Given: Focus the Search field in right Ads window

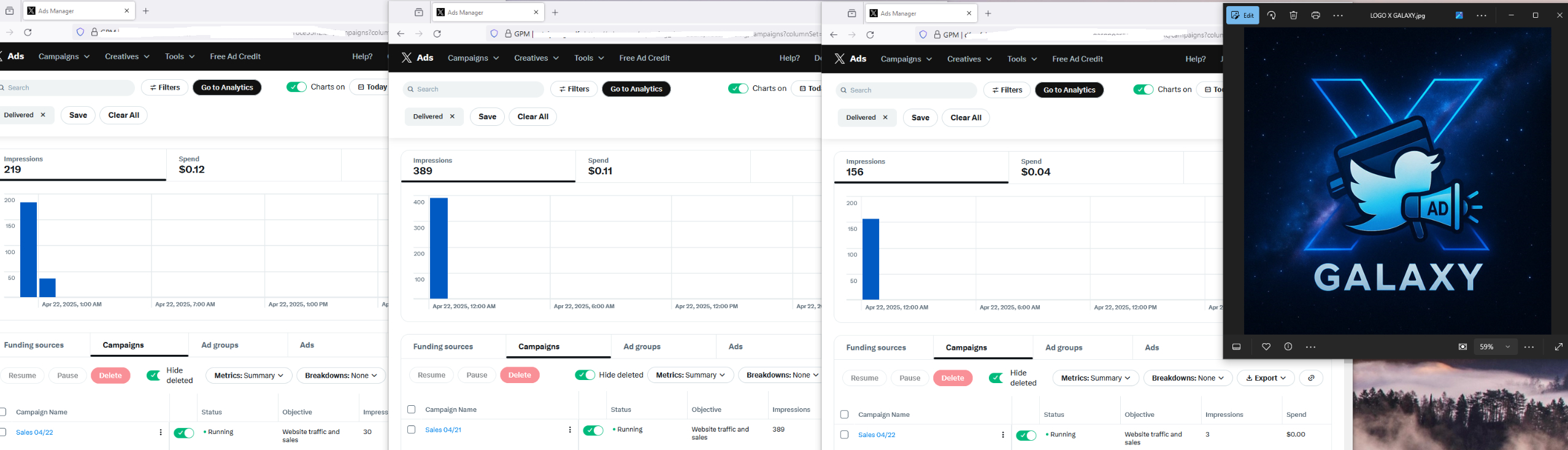Looking at the screenshot, I should 906,90.
